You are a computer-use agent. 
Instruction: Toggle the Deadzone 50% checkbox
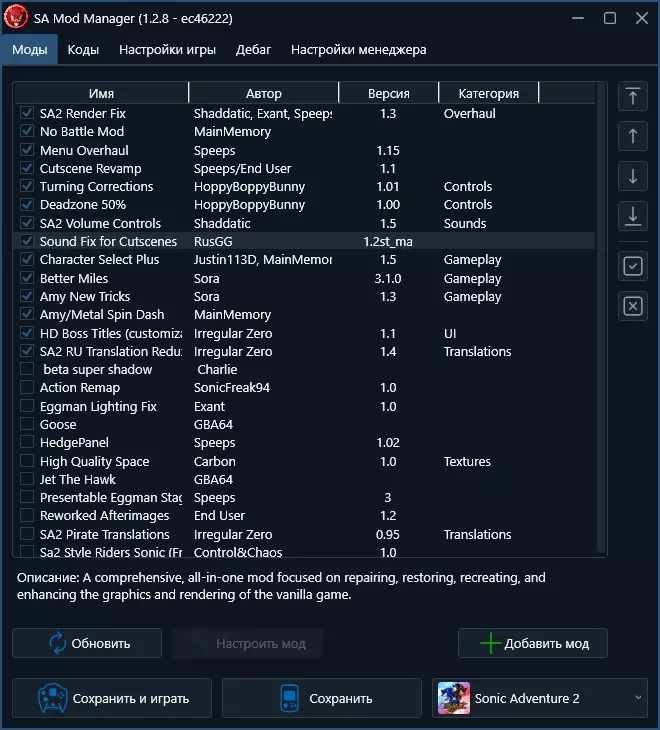[27, 204]
